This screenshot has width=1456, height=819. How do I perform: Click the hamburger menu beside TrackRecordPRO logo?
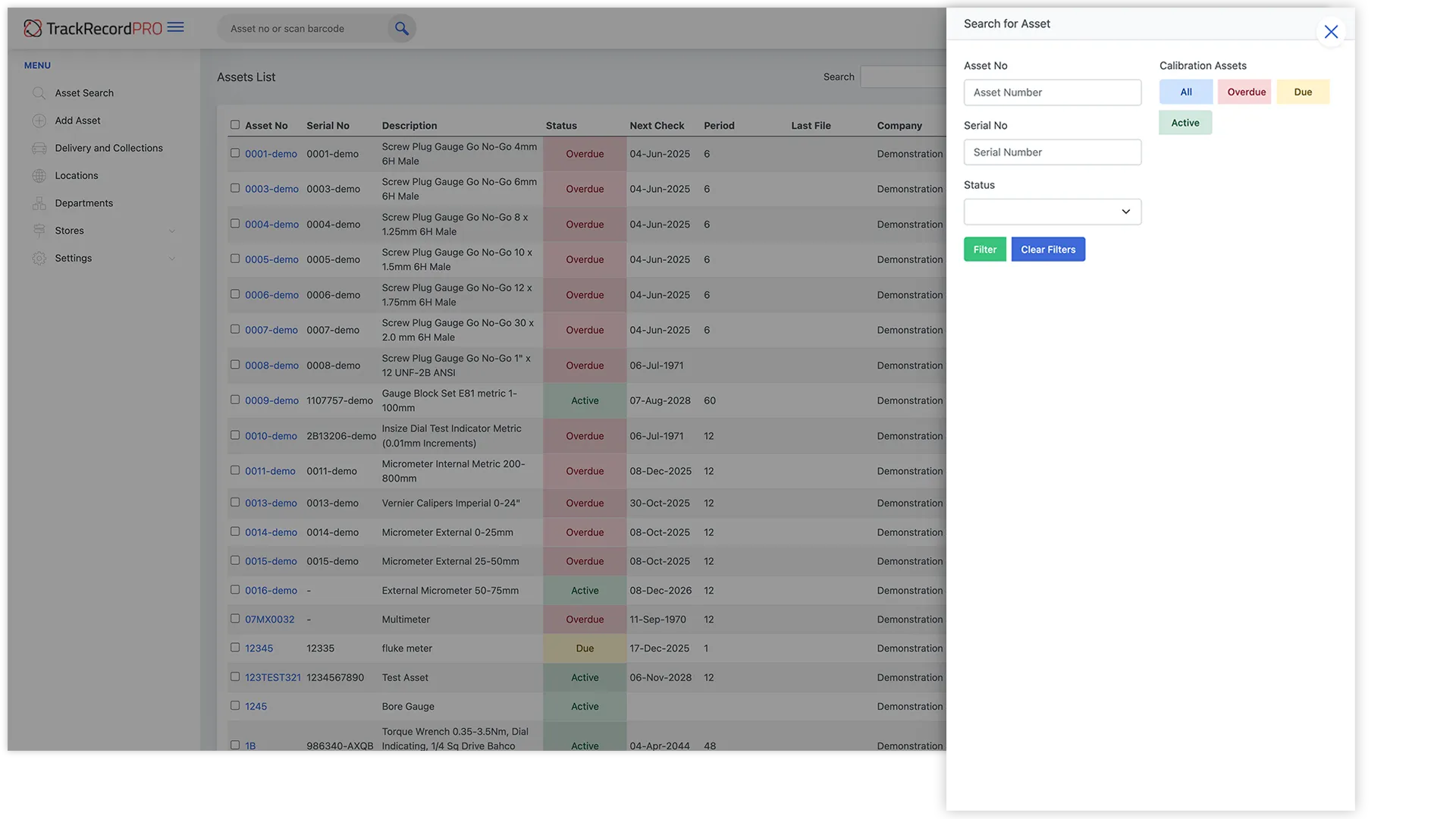[x=177, y=27]
